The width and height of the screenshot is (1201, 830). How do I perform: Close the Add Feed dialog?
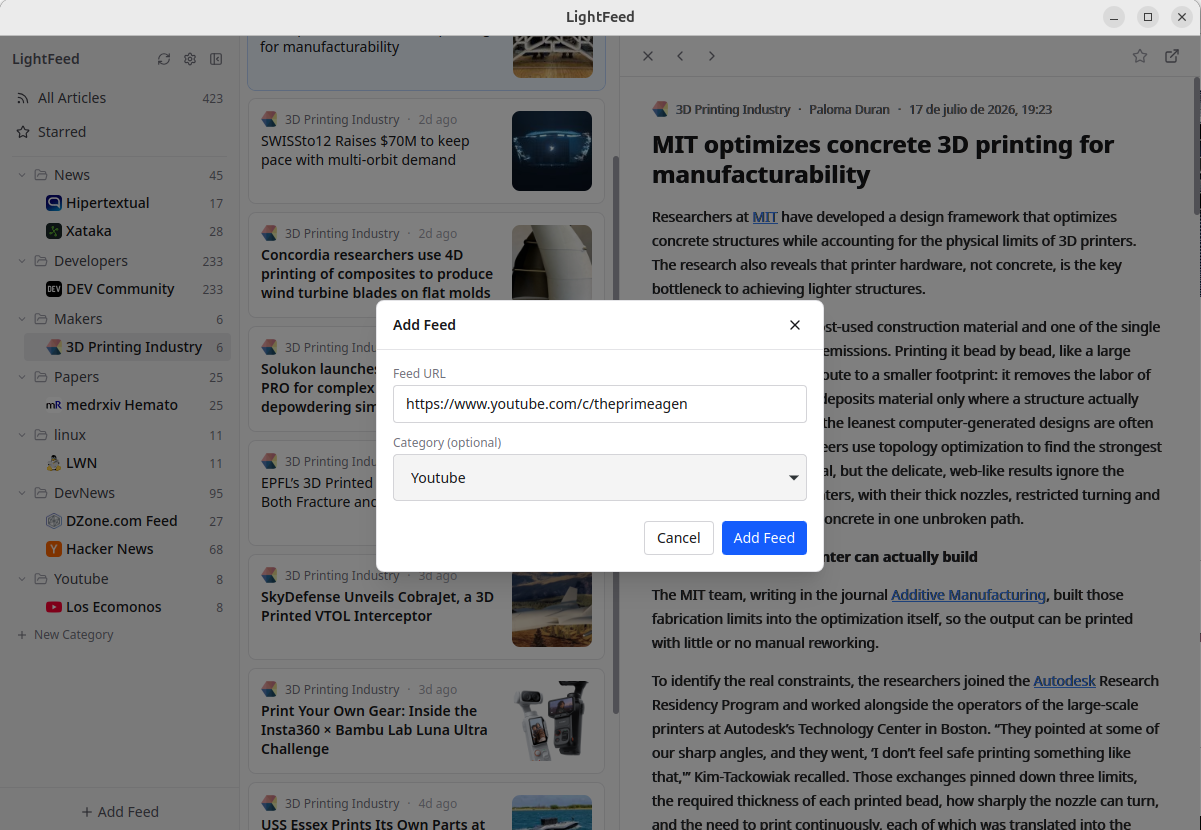(795, 325)
